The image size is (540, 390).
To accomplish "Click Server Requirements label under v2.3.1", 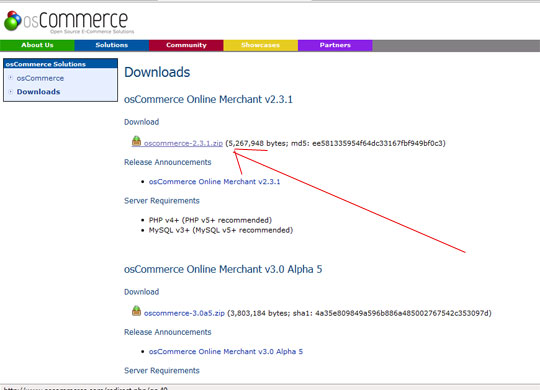I will pos(162,201).
